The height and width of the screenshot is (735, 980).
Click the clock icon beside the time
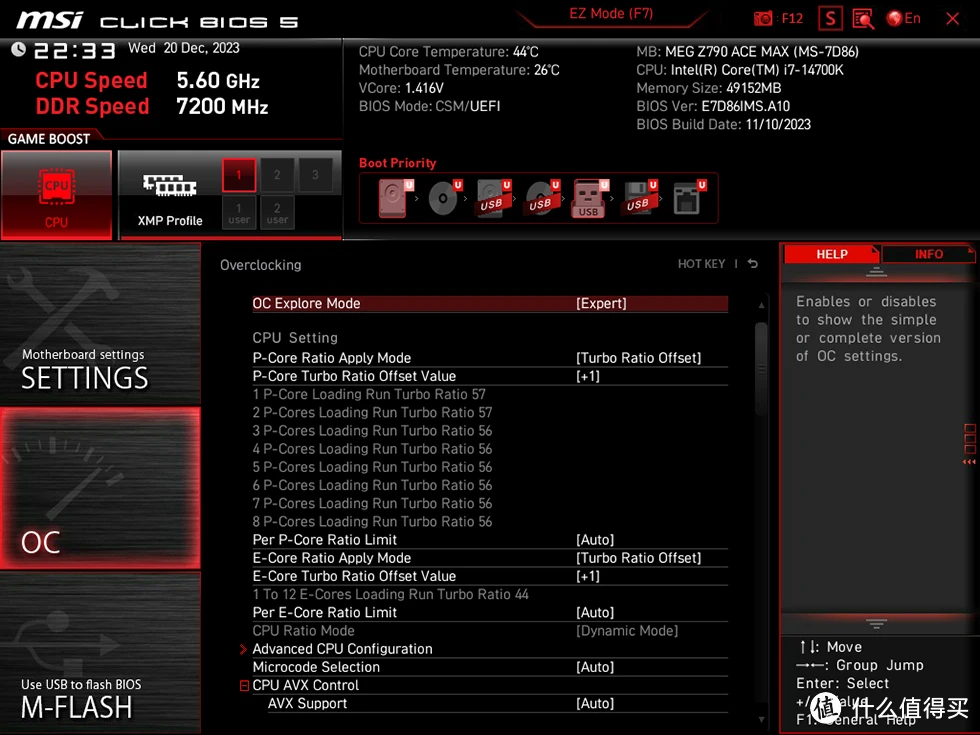pos(19,49)
